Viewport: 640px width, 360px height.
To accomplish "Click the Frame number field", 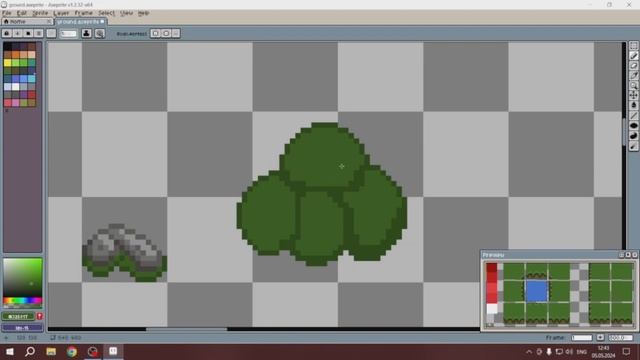I will [582, 338].
